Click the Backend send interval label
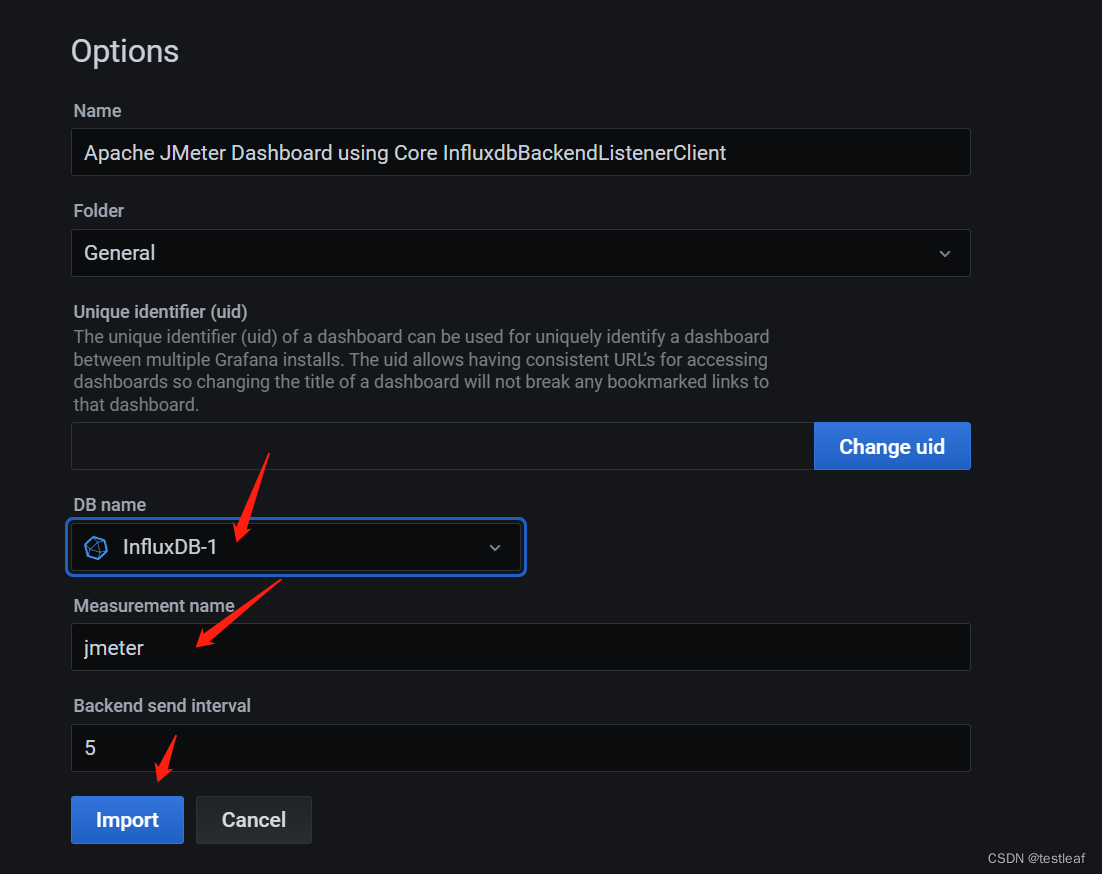The width and height of the screenshot is (1102, 874). pos(162,705)
